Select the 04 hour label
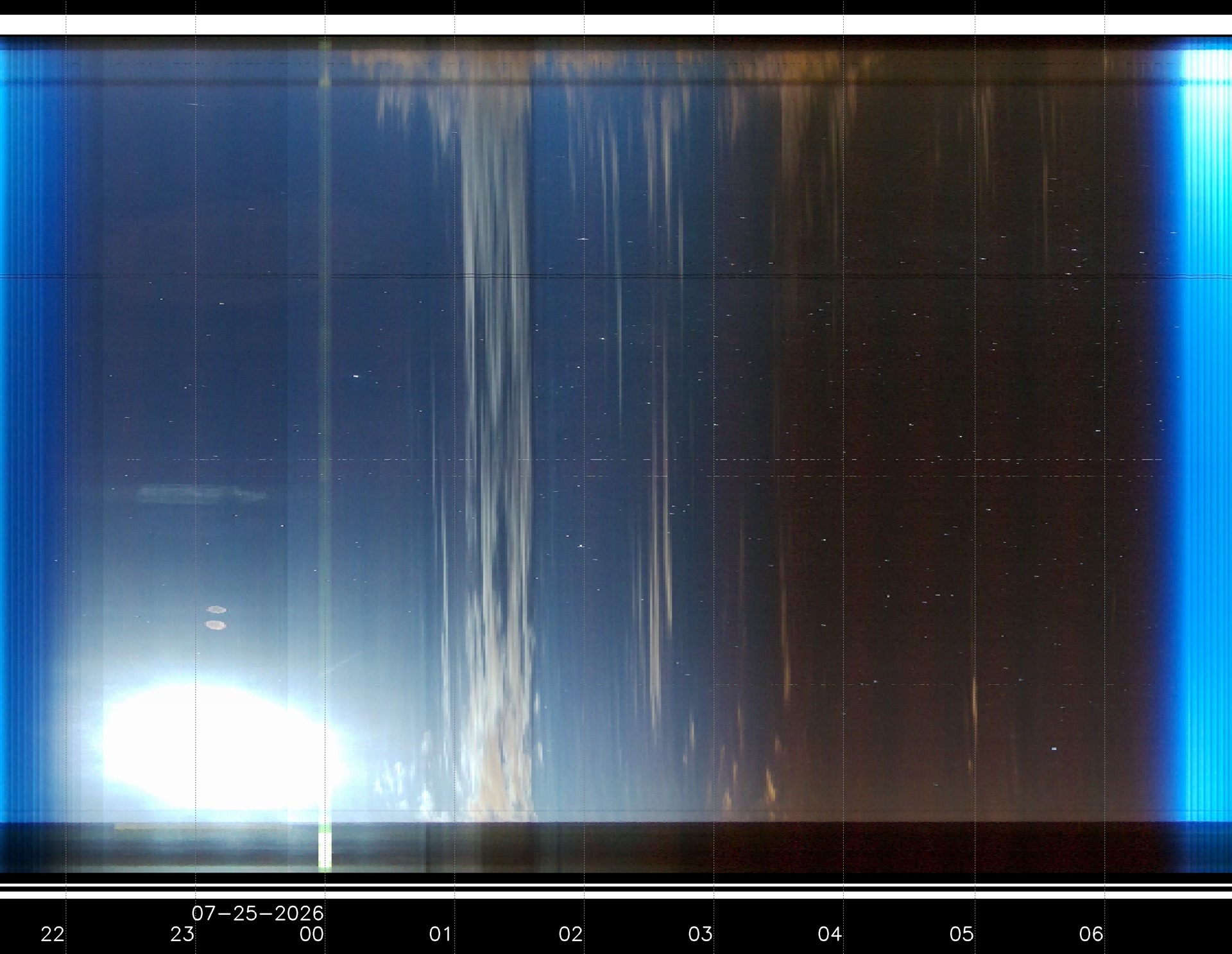Screen dimensions: 1232x954 pyautogui.click(x=830, y=934)
